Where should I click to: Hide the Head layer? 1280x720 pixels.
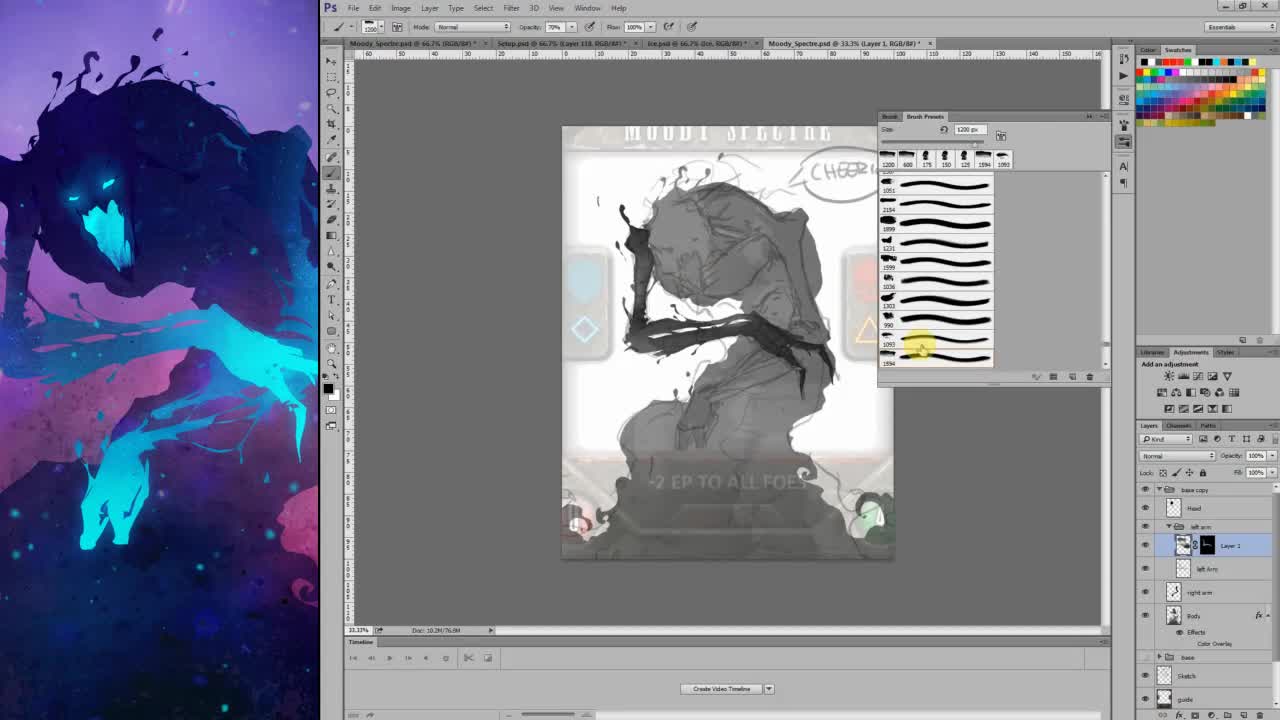click(1145, 508)
